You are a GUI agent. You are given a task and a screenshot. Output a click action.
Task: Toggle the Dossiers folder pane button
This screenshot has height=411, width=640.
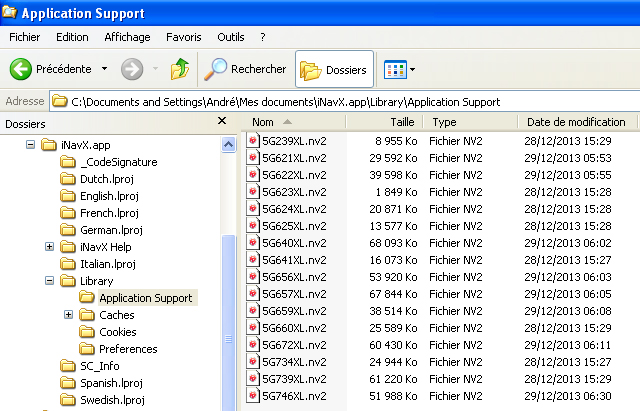[x=334, y=70]
